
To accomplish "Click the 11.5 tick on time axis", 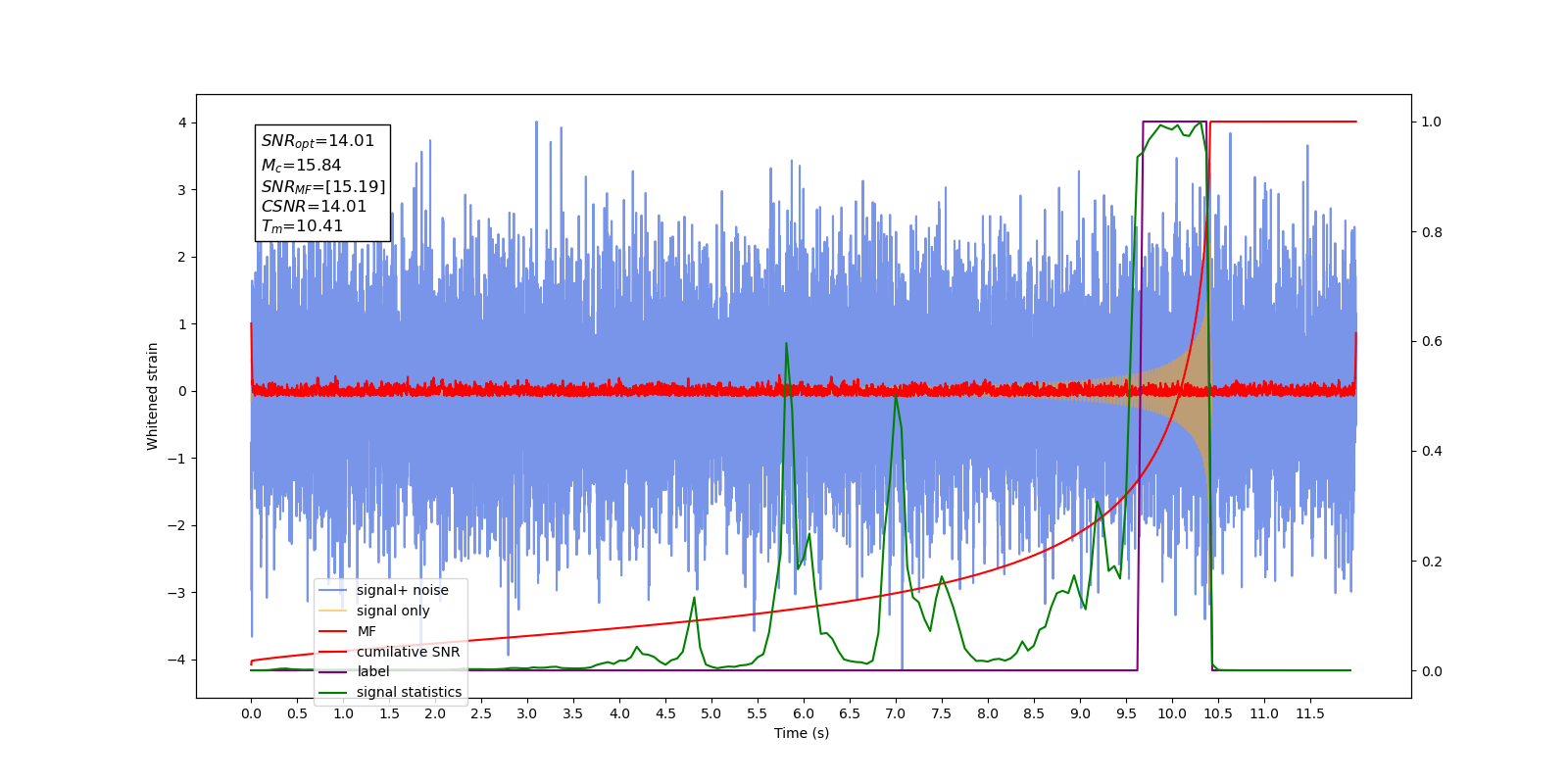I will (x=1310, y=713).
